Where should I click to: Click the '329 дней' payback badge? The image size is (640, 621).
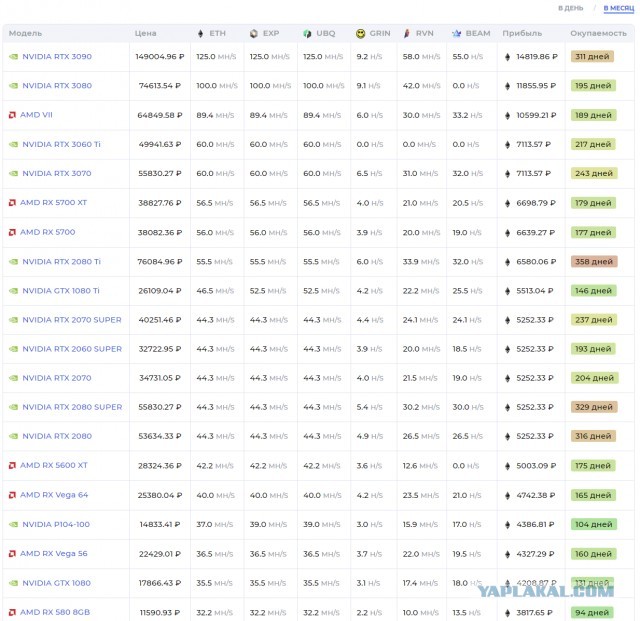[594, 407]
